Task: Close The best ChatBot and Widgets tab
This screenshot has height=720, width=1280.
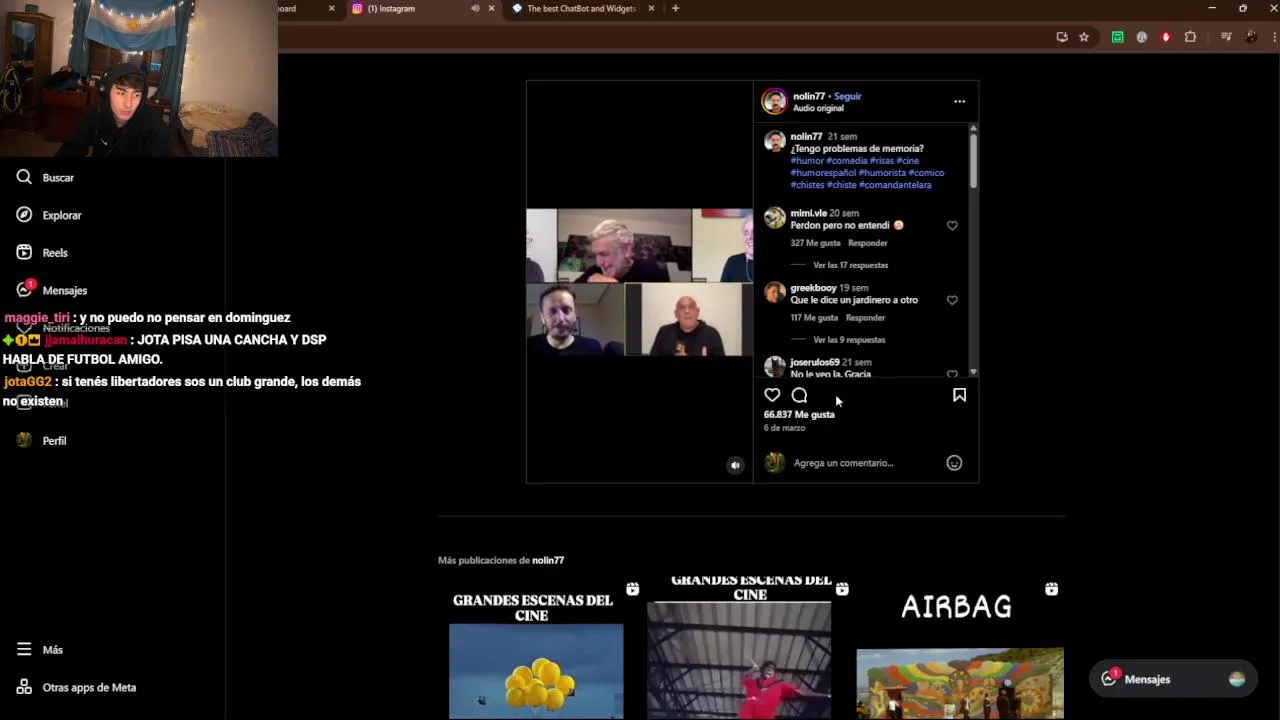Action: [651, 8]
